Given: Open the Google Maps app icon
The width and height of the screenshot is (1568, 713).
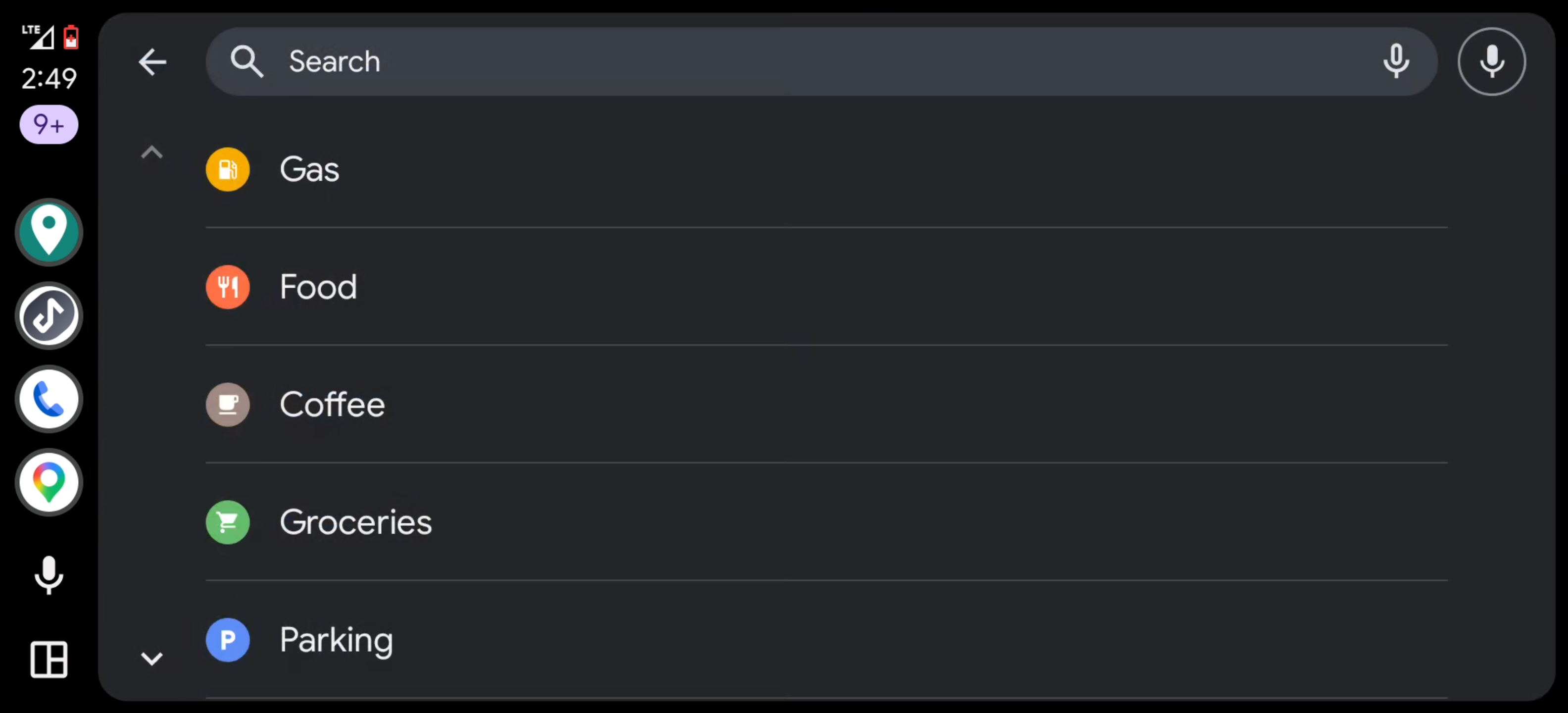Looking at the screenshot, I should 49,482.
